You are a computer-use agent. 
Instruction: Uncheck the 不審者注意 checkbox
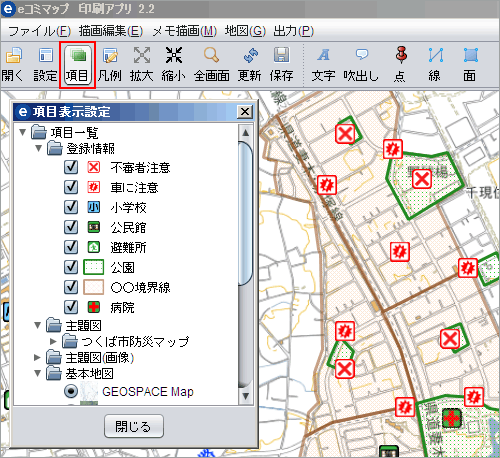pyautogui.click(x=71, y=167)
